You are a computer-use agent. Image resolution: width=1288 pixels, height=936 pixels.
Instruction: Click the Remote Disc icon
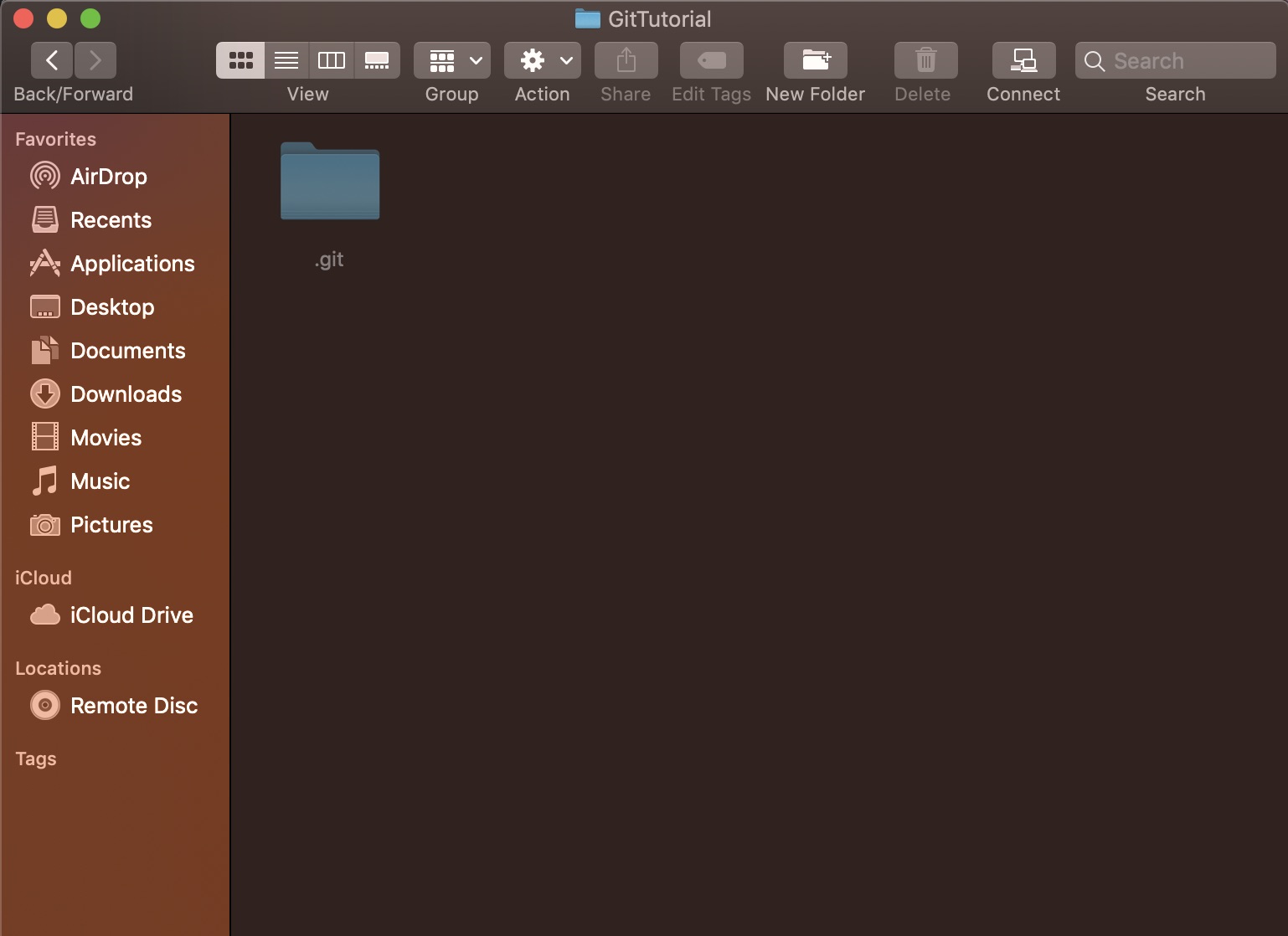(45, 705)
